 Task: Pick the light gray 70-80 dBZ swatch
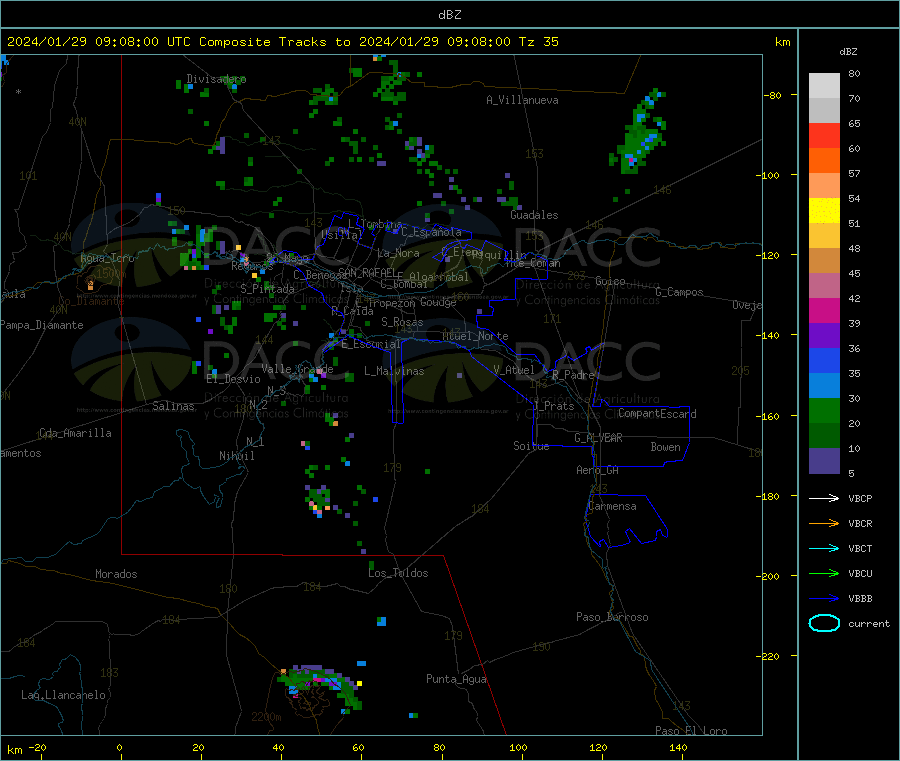click(824, 86)
